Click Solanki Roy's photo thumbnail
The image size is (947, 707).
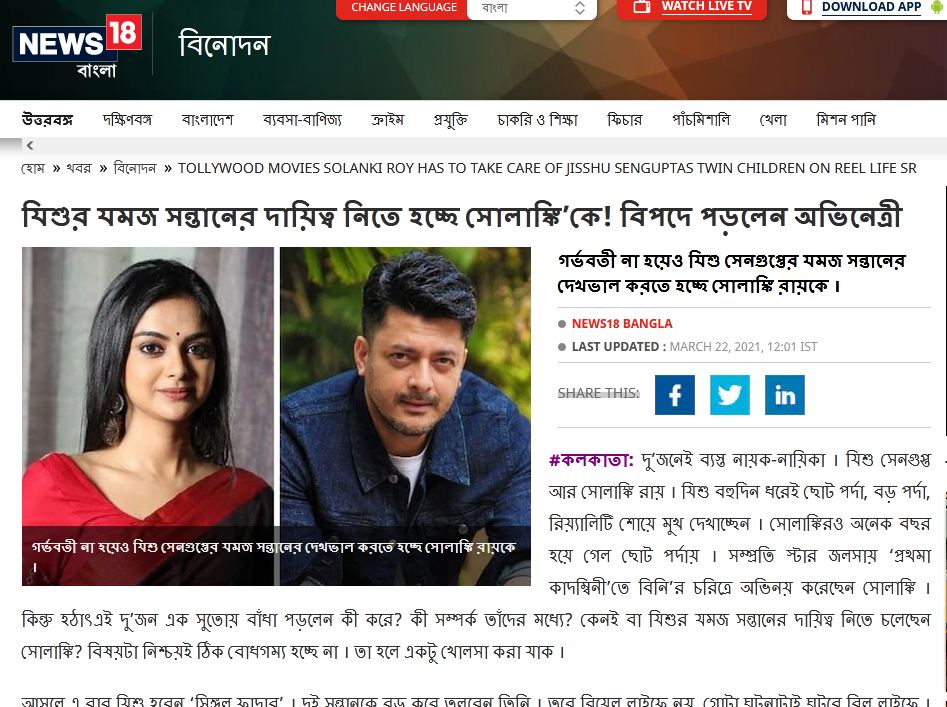pos(148,416)
